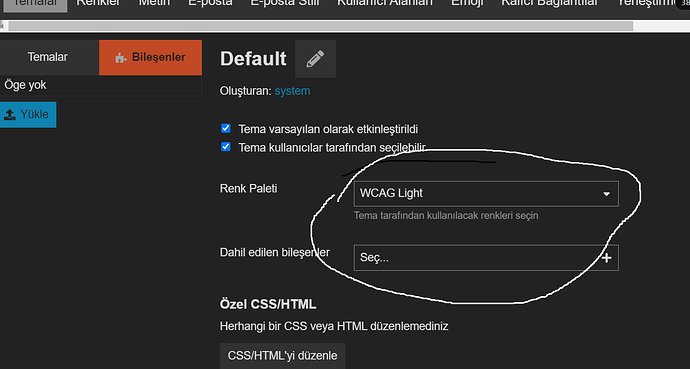Viewport: 690px width, 369px height.
Task: Click the pencil edit icon beside Default
Action: tap(315, 59)
